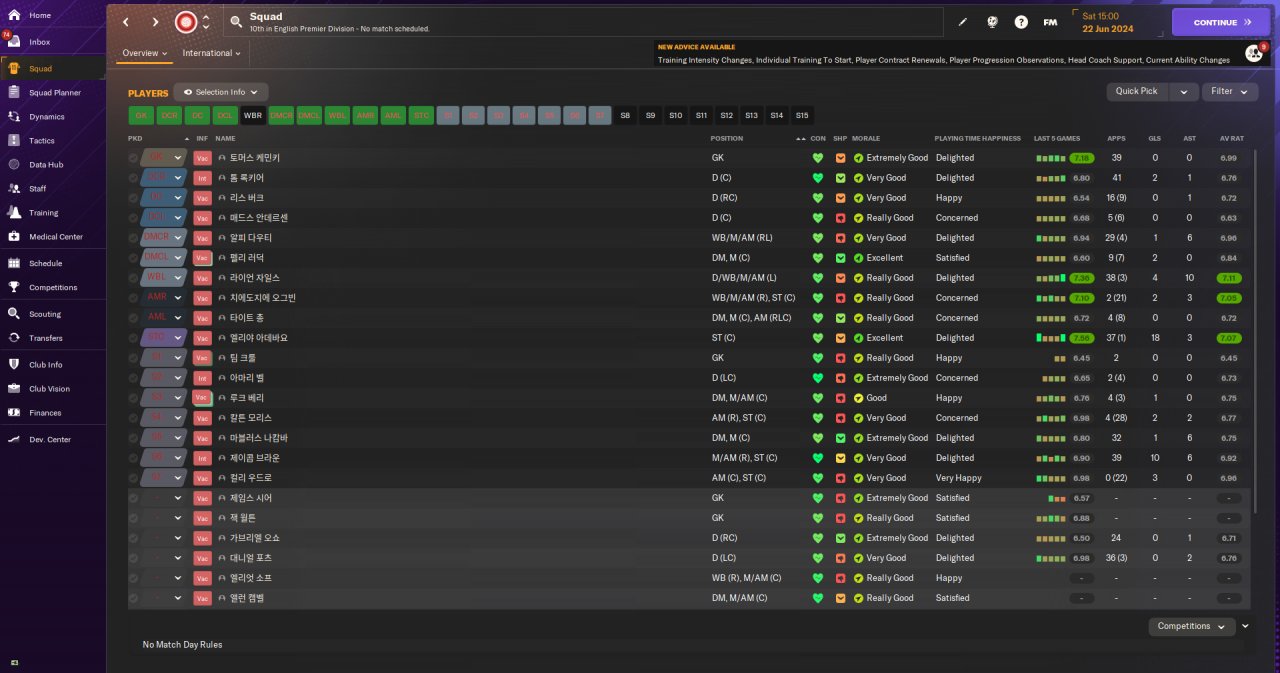The width and height of the screenshot is (1280, 673).
Task: Click the Quick Pick button
Action: tap(1137, 91)
